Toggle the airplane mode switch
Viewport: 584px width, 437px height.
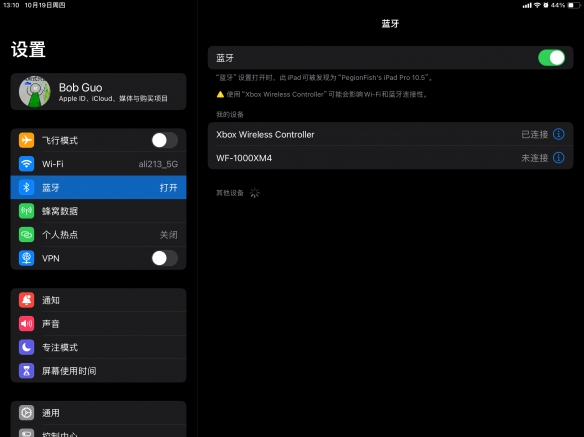click(x=165, y=140)
